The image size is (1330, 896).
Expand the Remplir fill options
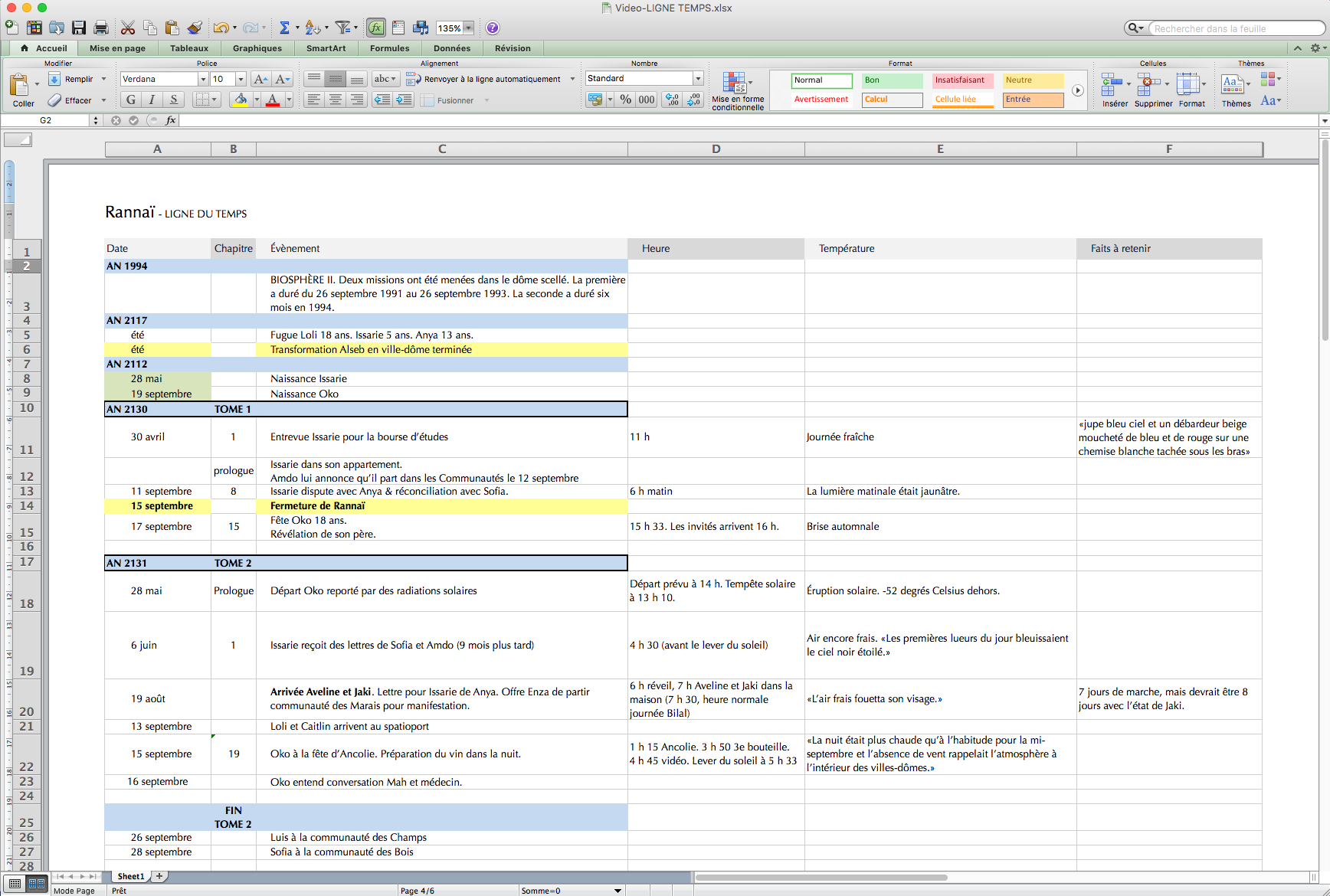103,79
